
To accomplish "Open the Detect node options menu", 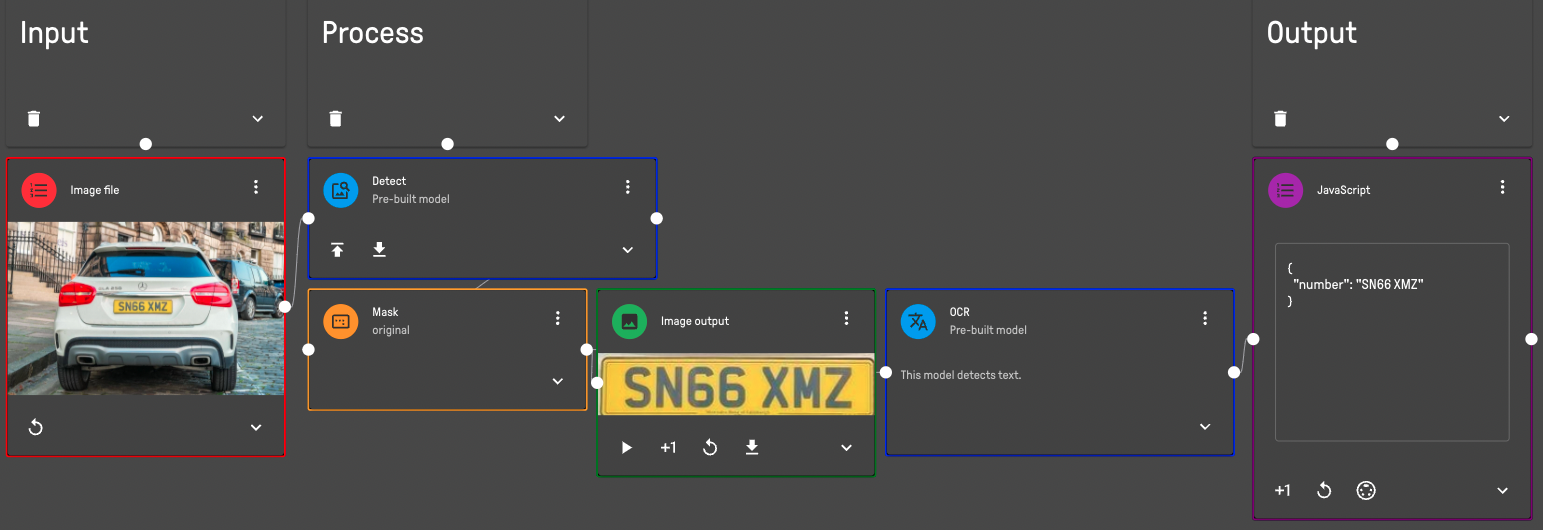I will click(x=628, y=187).
